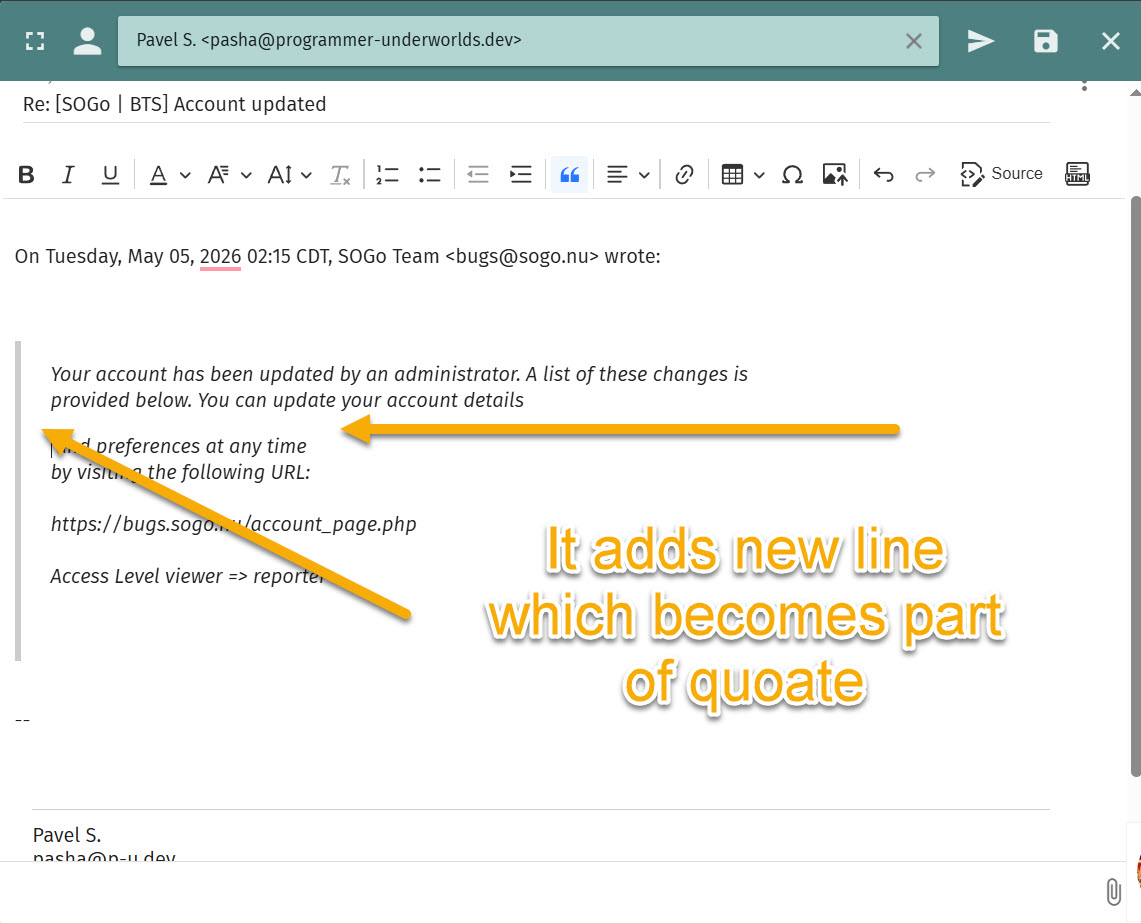
Task: Switch to Source editing mode
Action: [x=1001, y=175]
